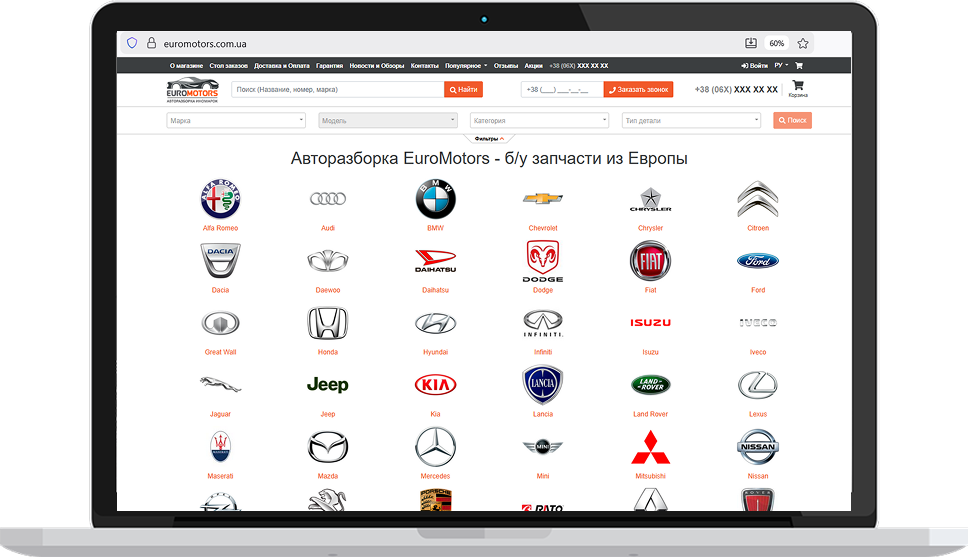Open the Jeep logo
968x557 pixels.
(x=328, y=385)
